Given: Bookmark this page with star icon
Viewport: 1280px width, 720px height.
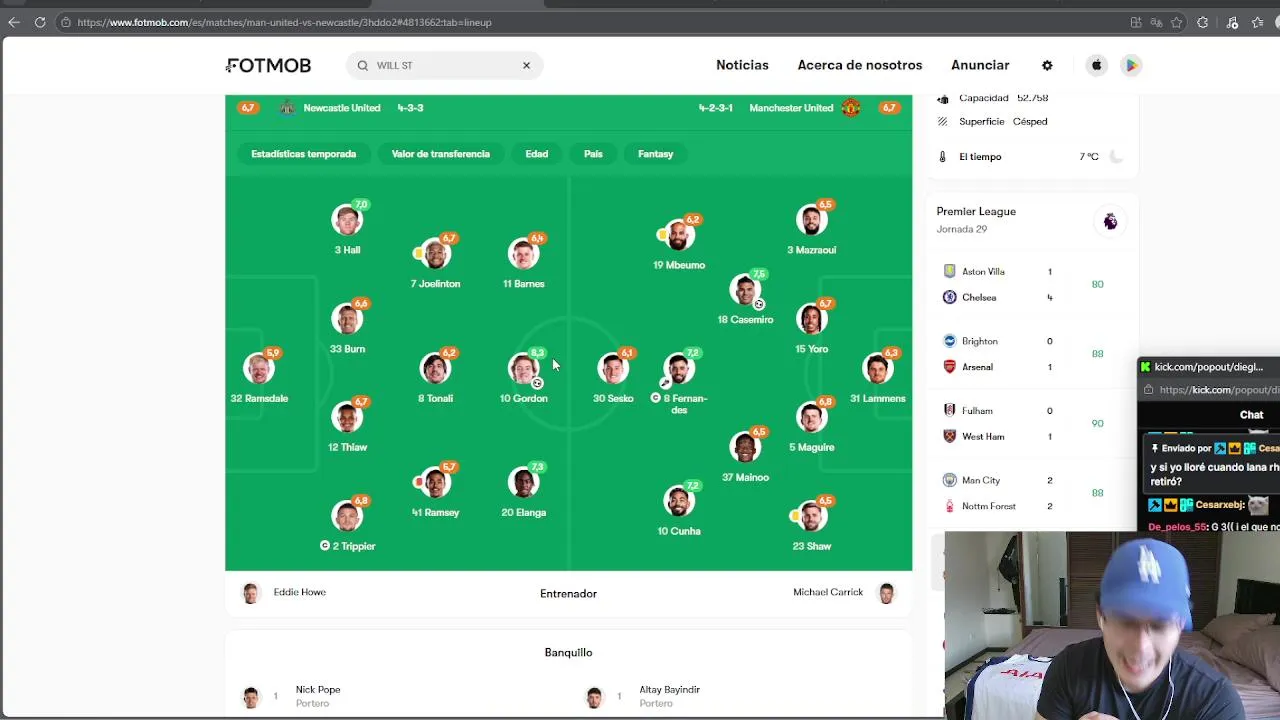Looking at the screenshot, I should 1176,22.
